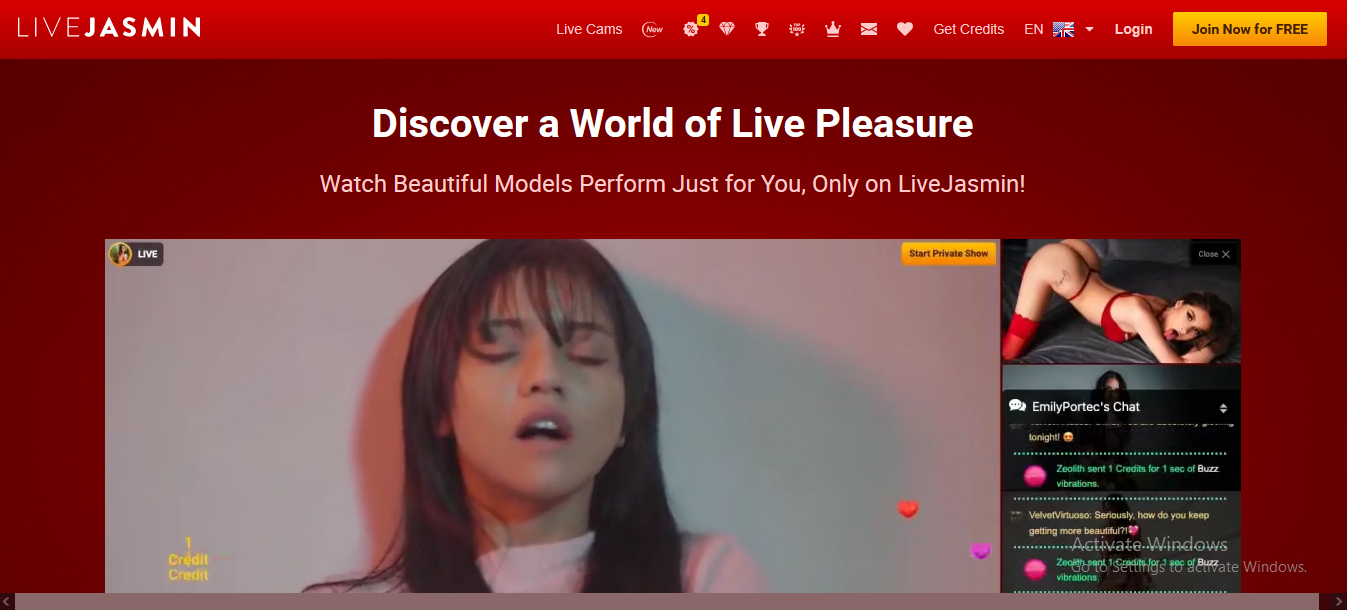Click the EN language label

(x=1034, y=29)
